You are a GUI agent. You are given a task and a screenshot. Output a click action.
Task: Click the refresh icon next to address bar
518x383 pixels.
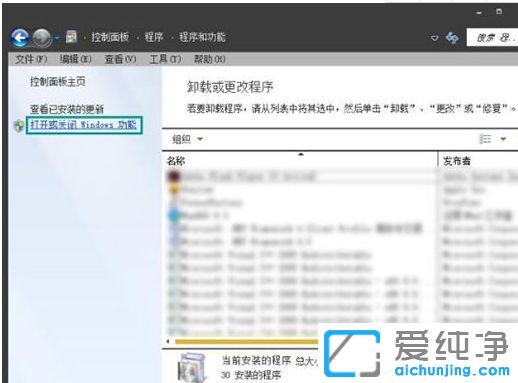(x=452, y=38)
